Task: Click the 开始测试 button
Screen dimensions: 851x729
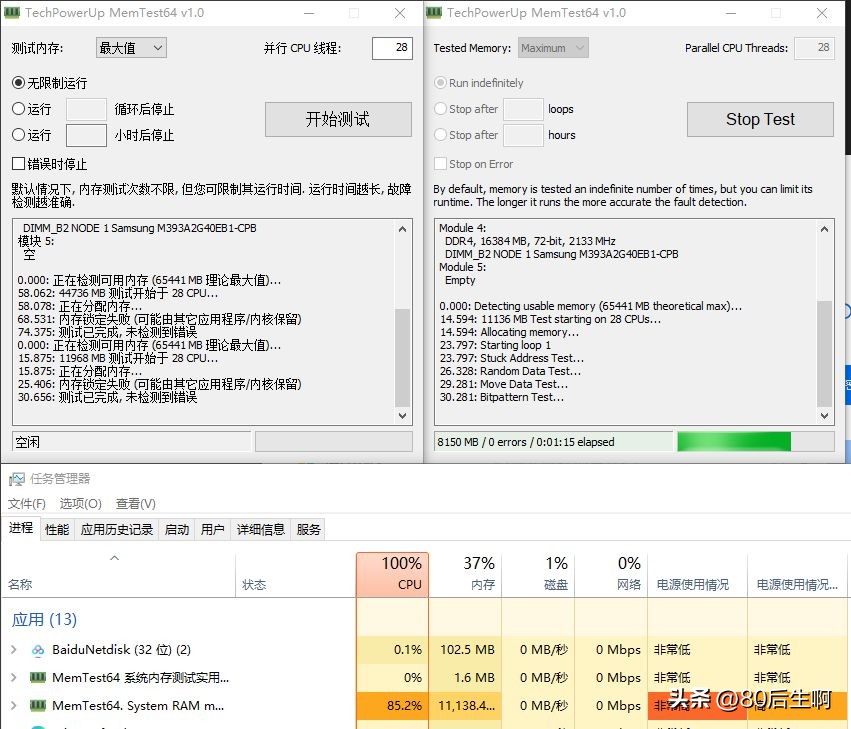Action: point(338,119)
